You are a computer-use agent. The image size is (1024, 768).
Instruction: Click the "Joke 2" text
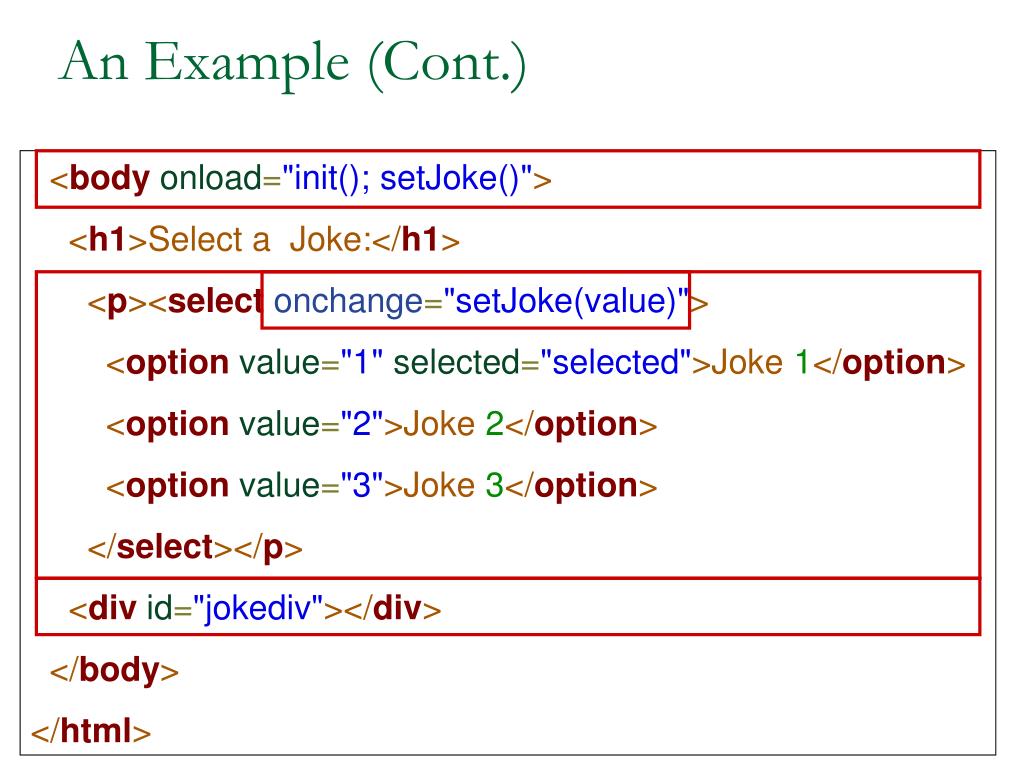(x=453, y=424)
